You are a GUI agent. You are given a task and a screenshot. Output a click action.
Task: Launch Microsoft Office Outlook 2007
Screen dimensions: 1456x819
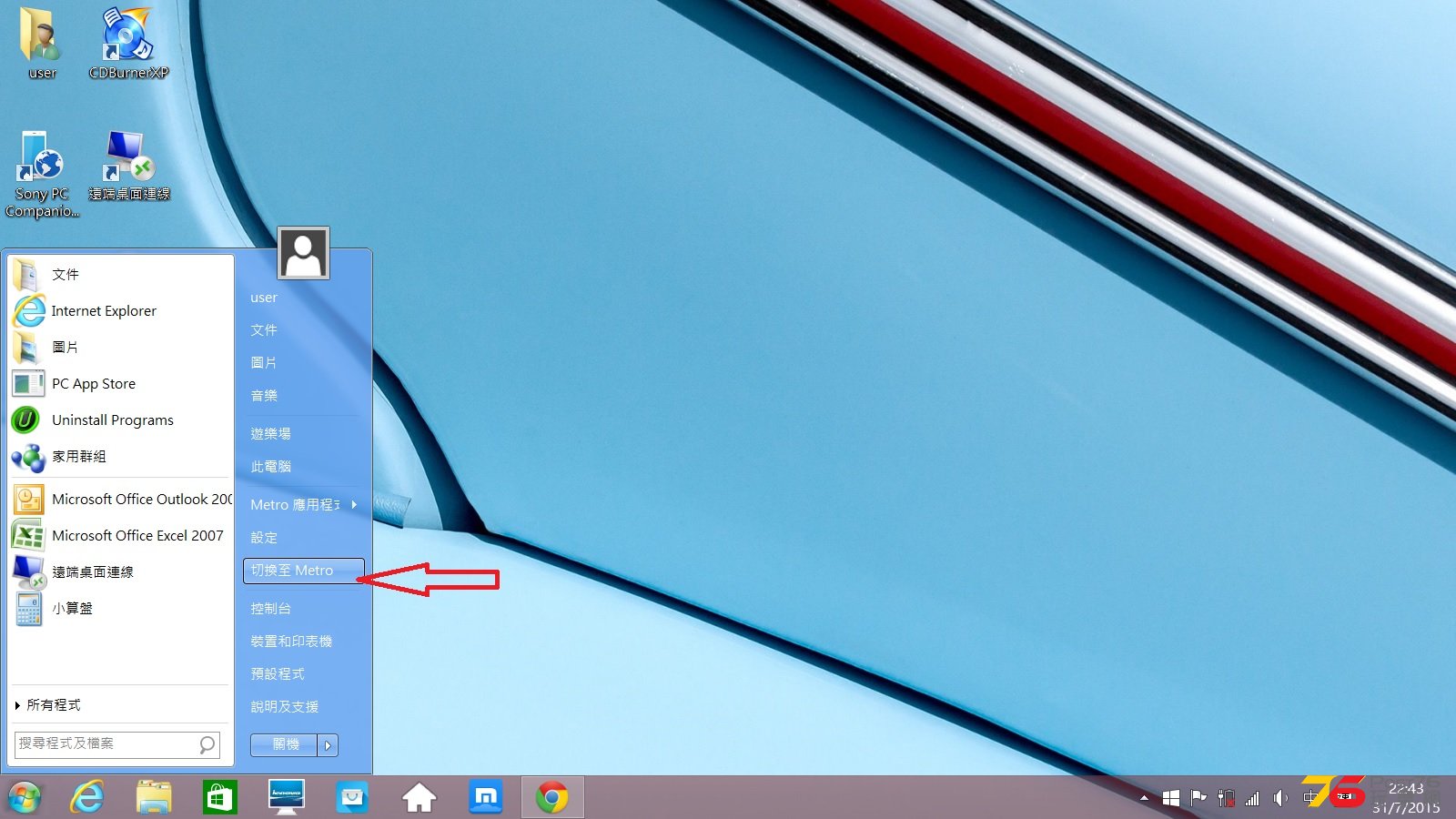(x=121, y=499)
